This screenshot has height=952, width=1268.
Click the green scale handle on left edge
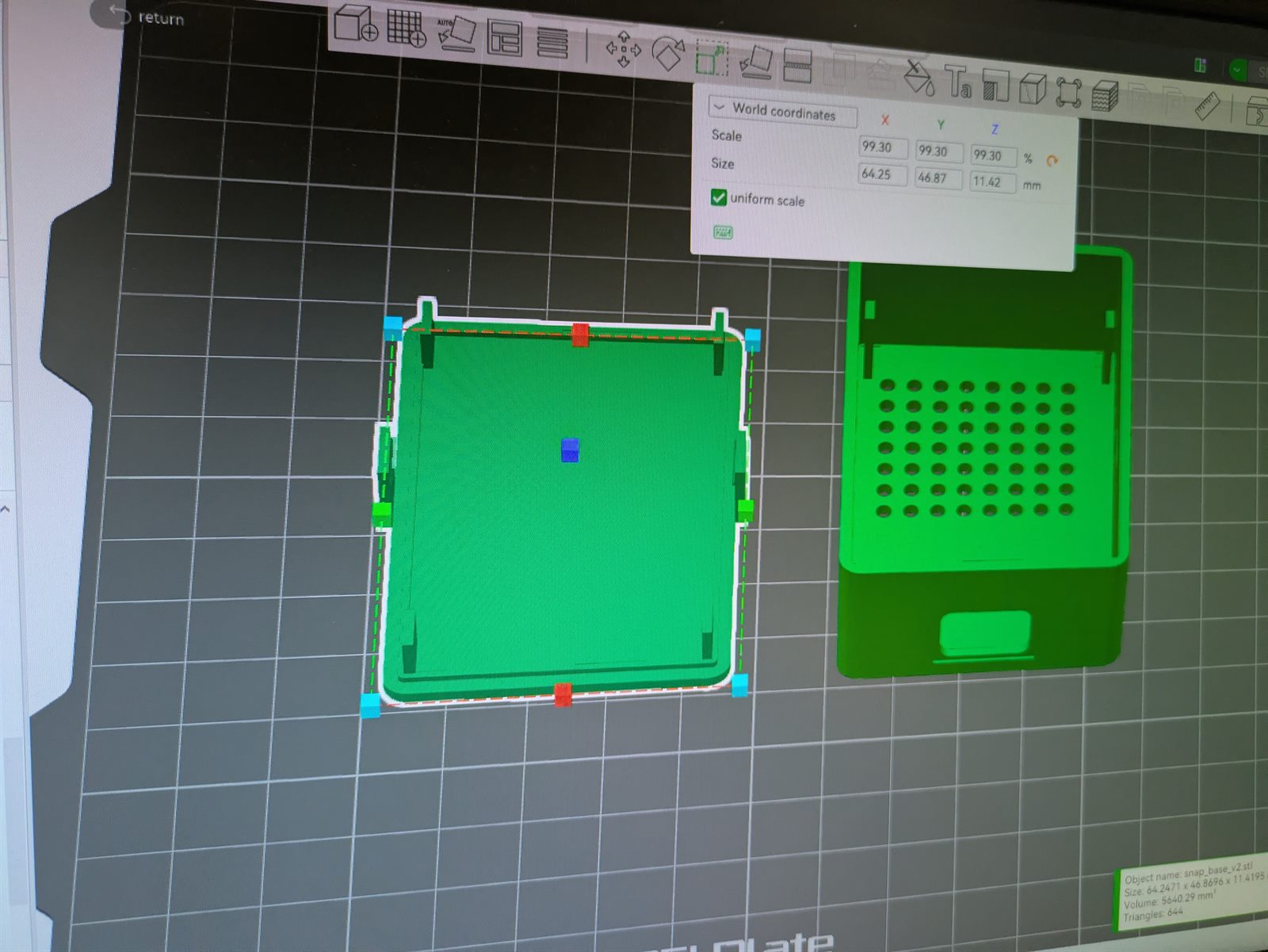381,514
